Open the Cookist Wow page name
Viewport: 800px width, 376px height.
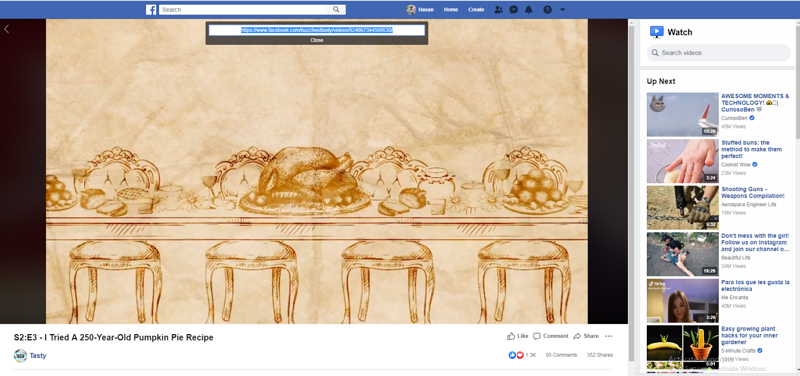tap(736, 165)
